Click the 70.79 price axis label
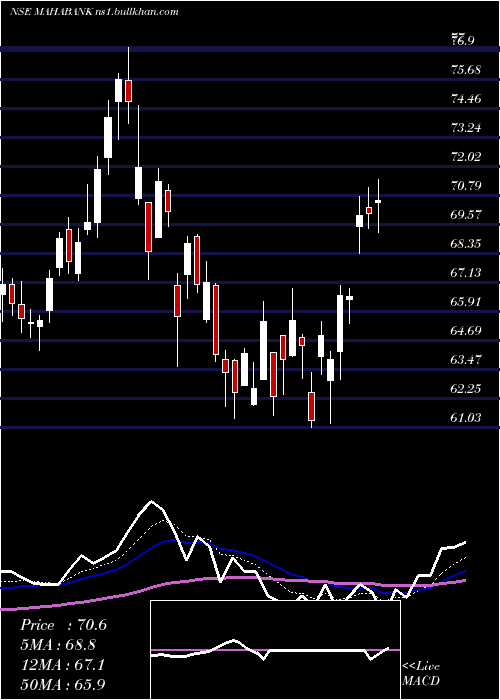The image size is (500, 700). (466, 185)
